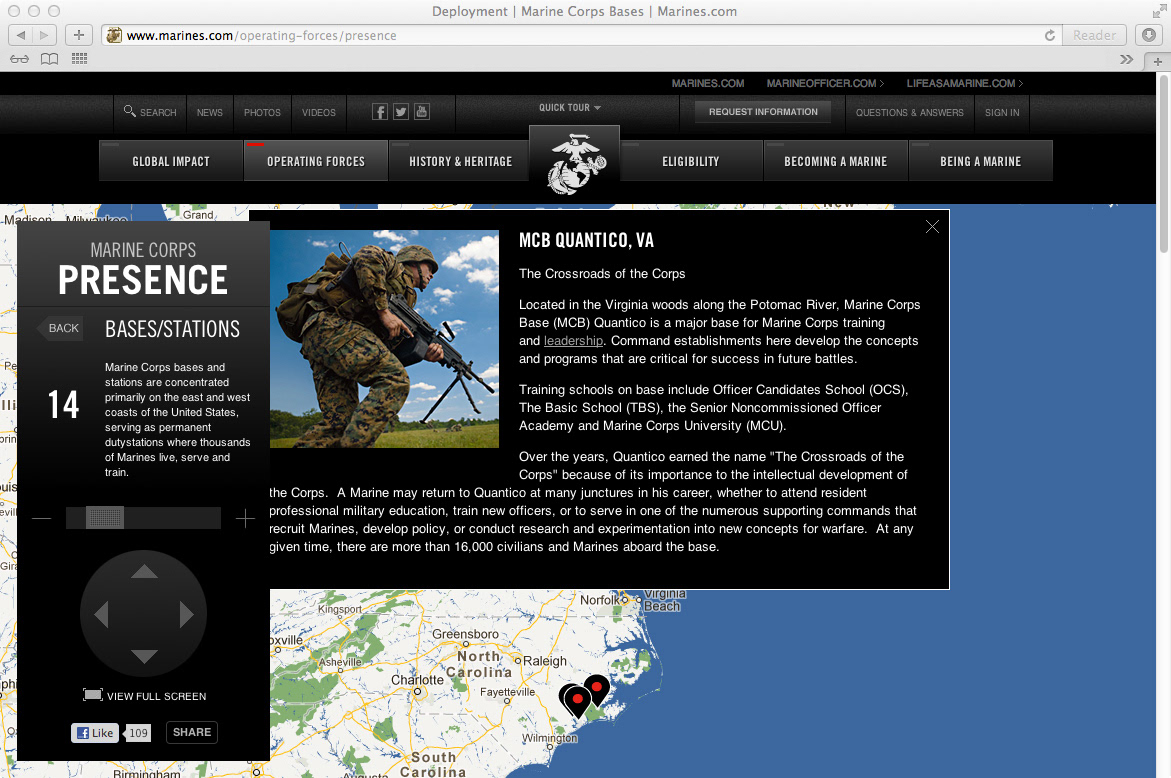Viewport: 1171px width, 778px height.
Task: Click the Marine soldier photo
Action: 384,339
